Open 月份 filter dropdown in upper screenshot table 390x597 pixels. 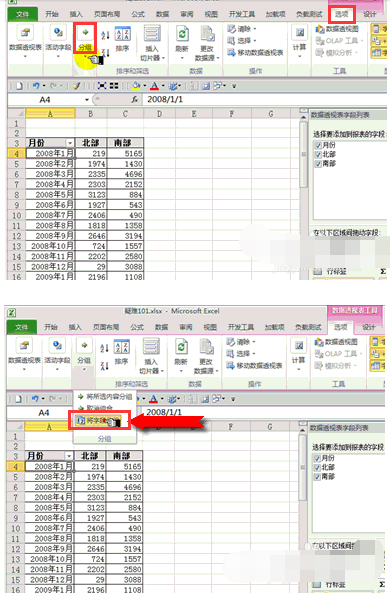pos(70,143)
